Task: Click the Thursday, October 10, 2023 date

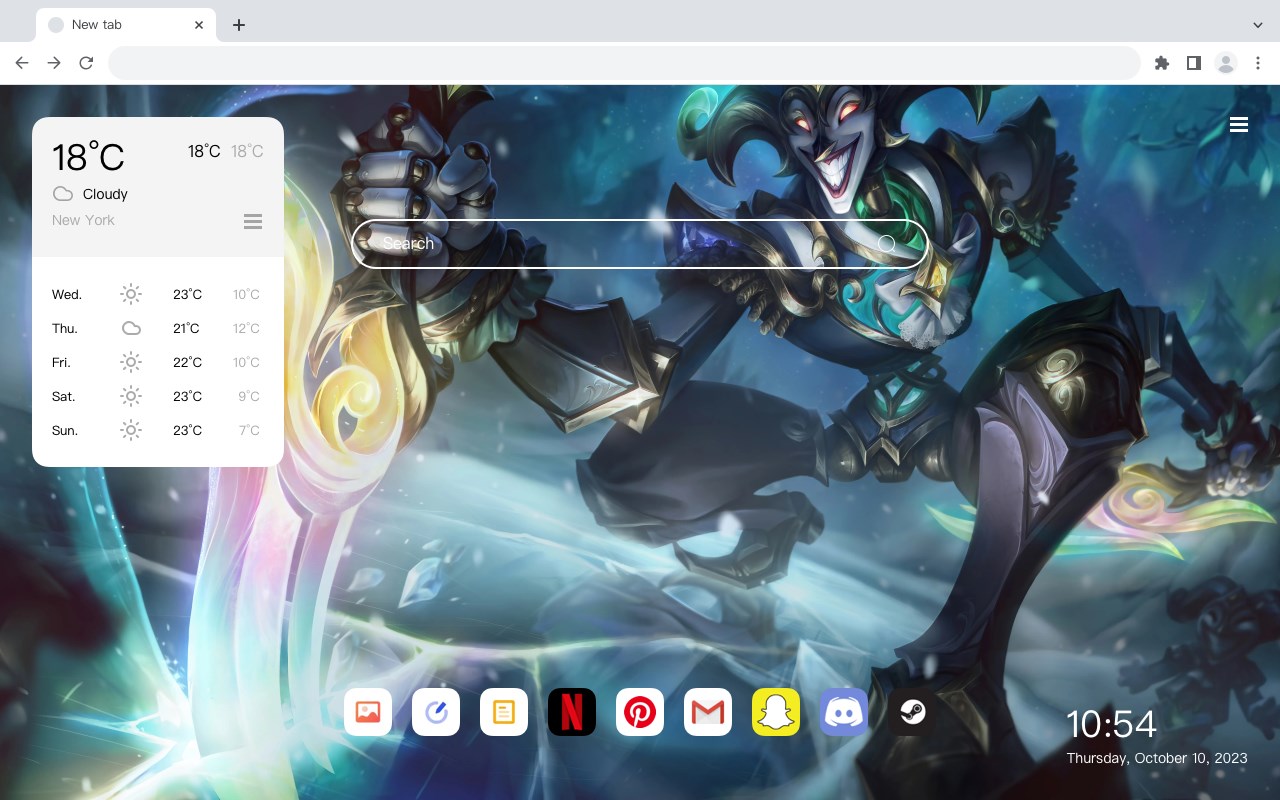Action: pyautogui.click(x=1157, y=758)
